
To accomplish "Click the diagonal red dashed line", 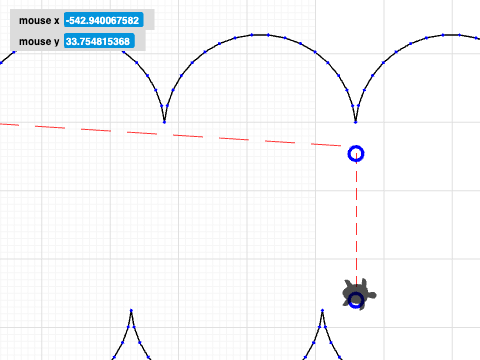I will point(170,135).
